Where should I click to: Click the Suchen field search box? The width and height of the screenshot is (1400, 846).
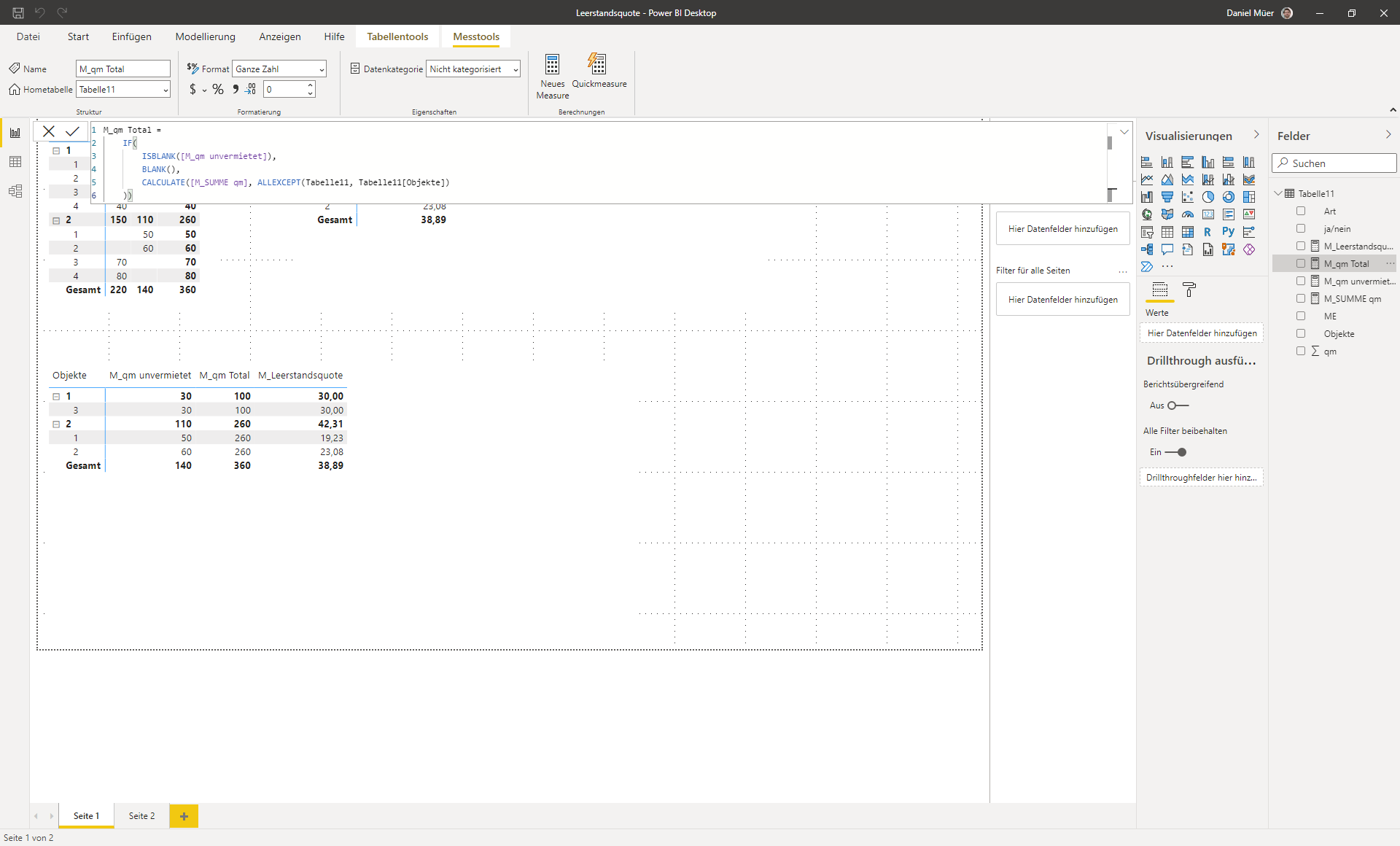1334,163
